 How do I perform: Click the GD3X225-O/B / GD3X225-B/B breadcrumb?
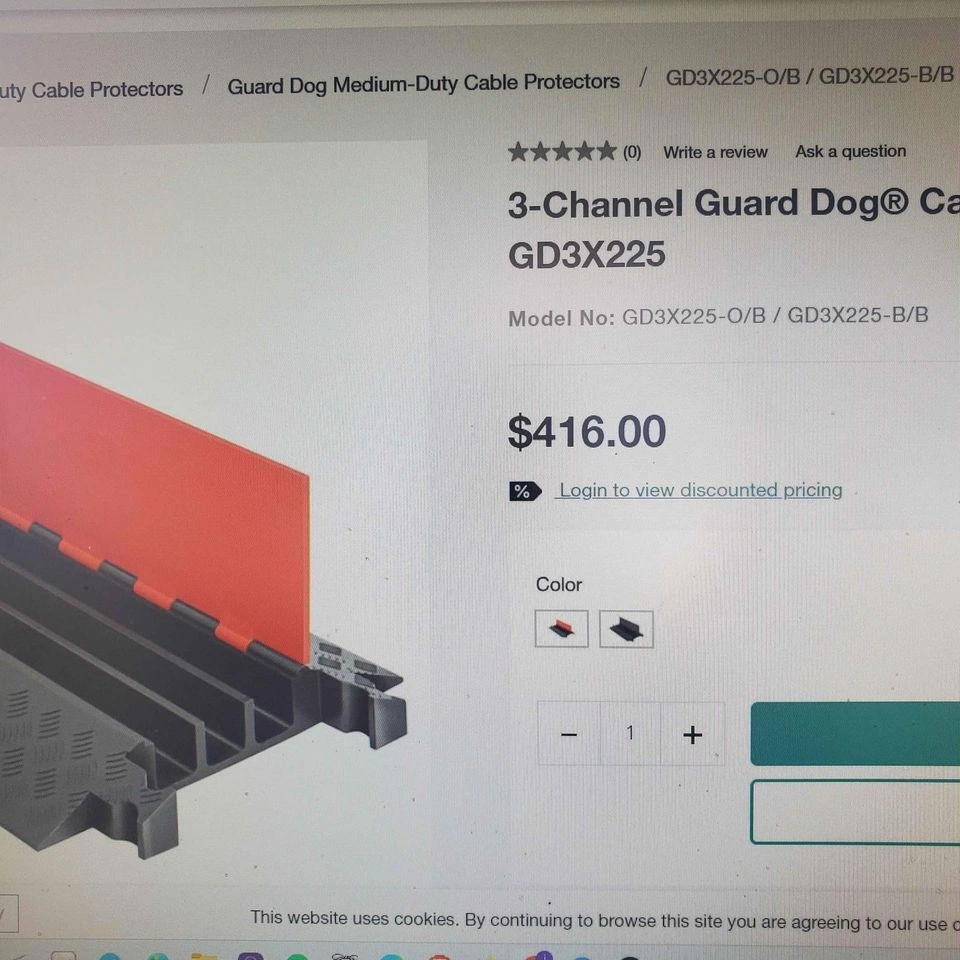809,77
